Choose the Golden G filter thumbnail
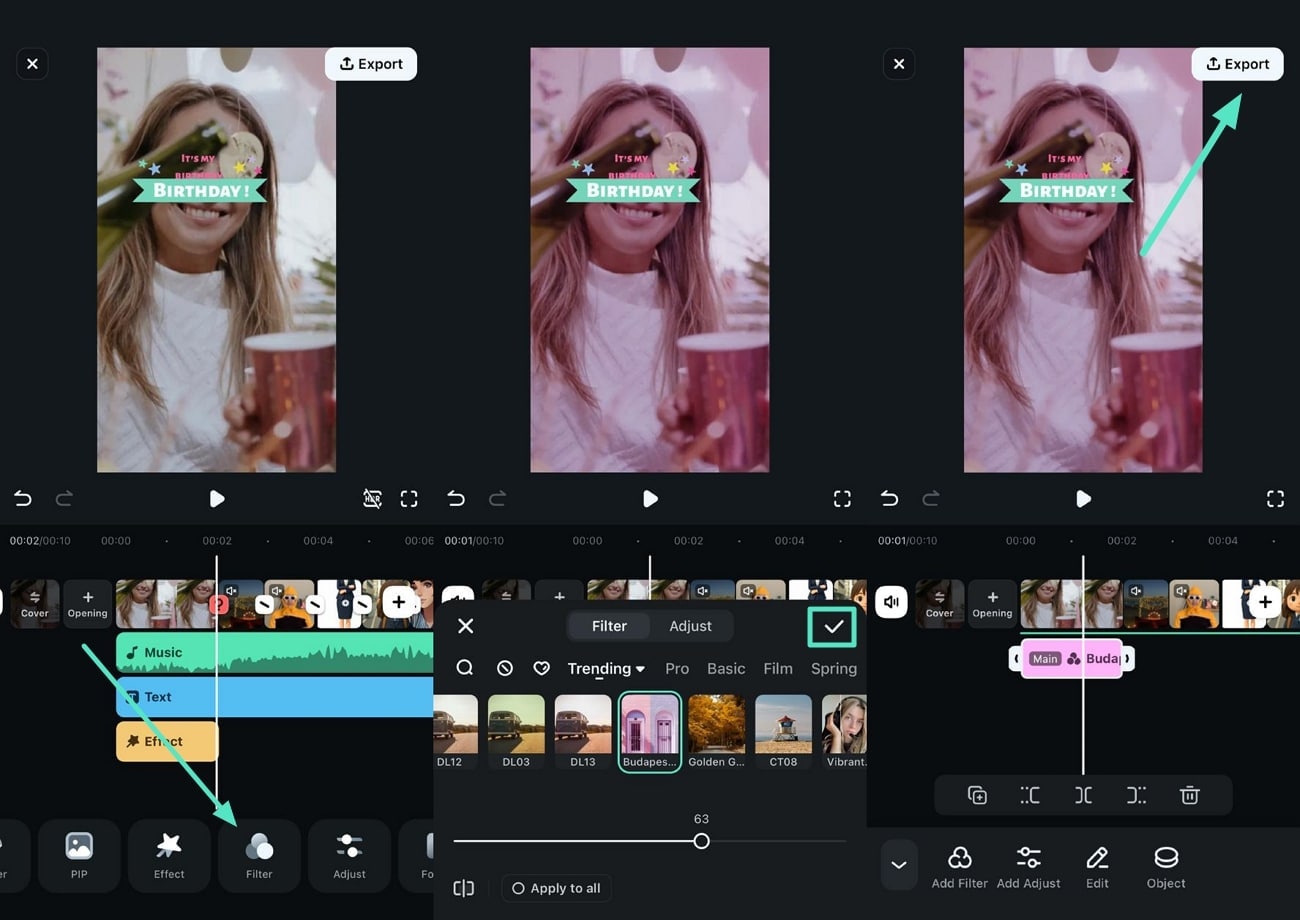The width and height of the screenshot is (1300, 920). click(717, 731)
